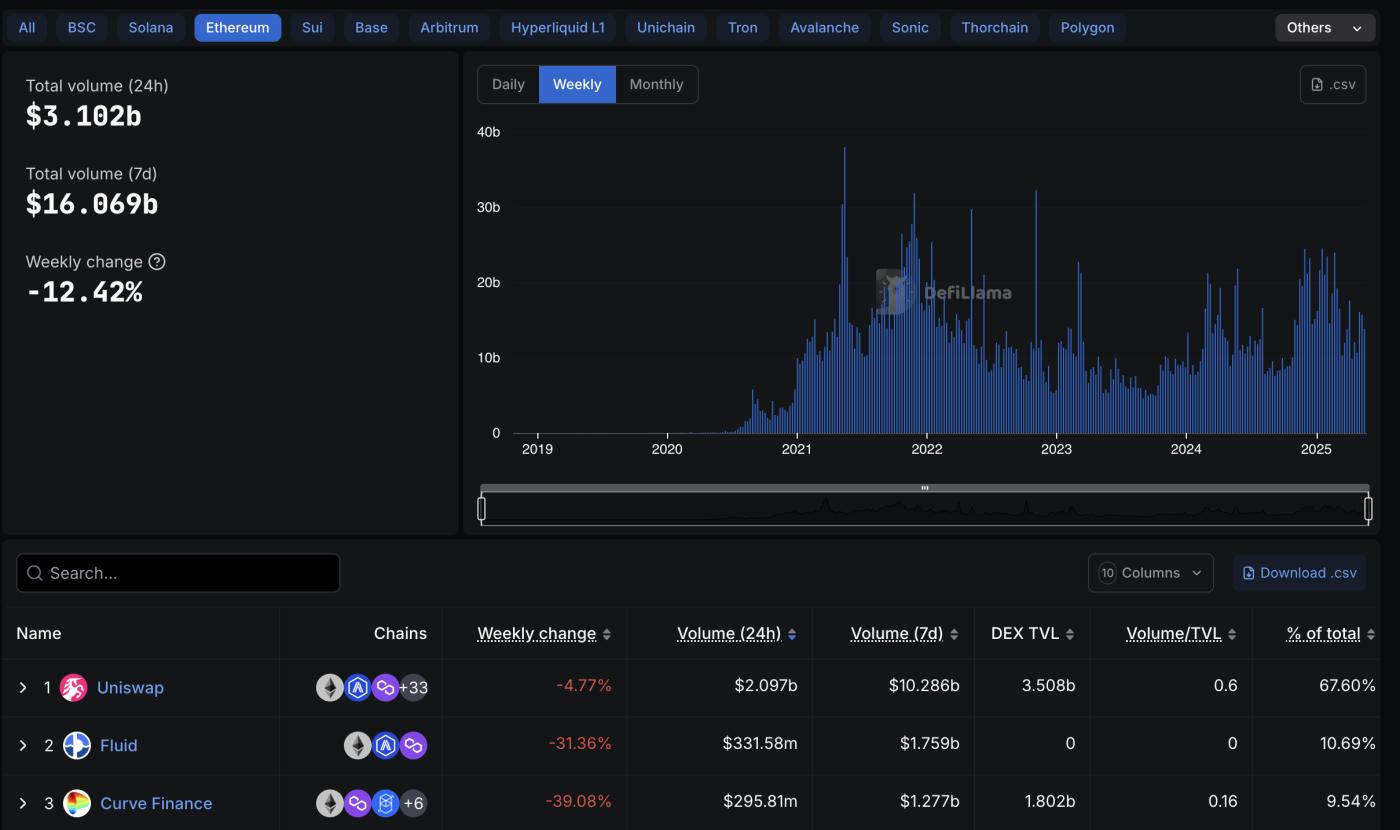Click the Download .csv button
The image size is (1400, 830).
pyautogui.click(x=1299, y=573)
